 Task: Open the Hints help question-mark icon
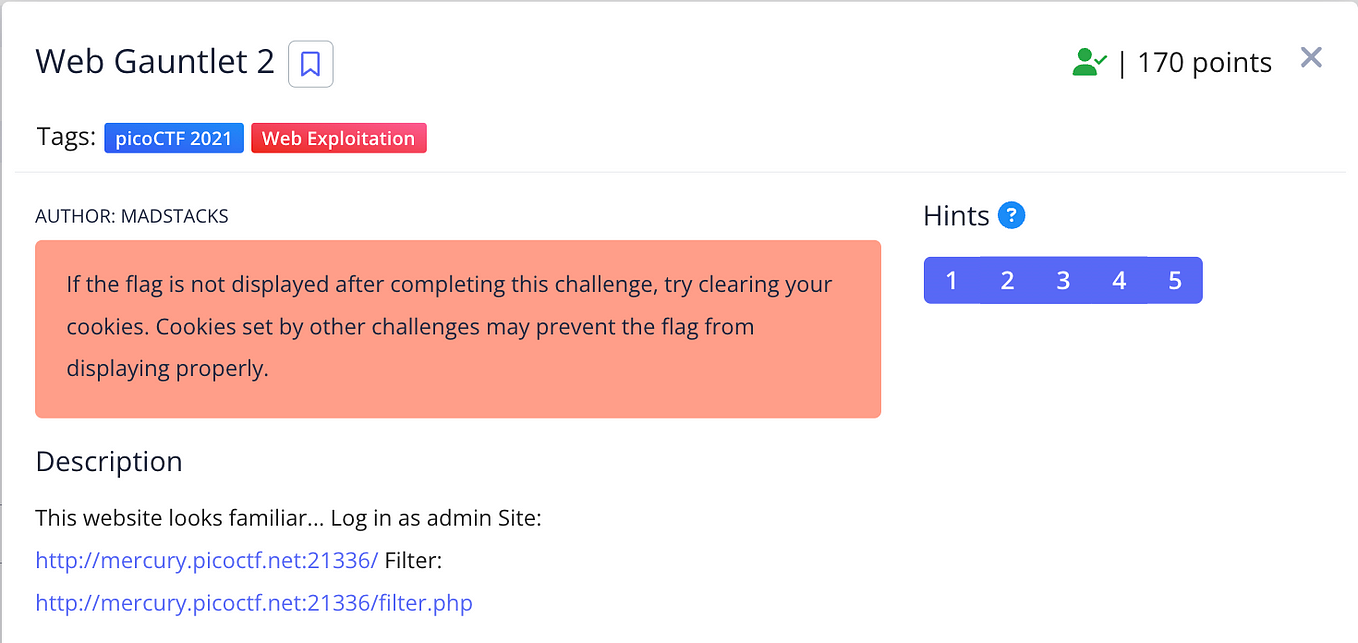1012,215
